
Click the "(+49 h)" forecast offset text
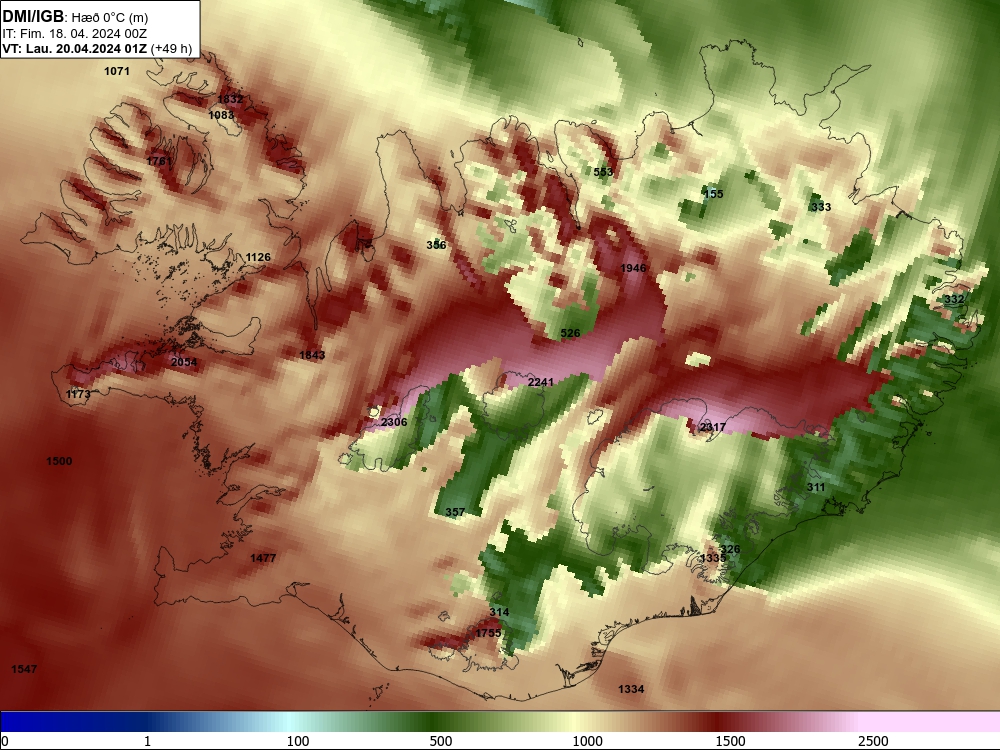click(172, 48)
